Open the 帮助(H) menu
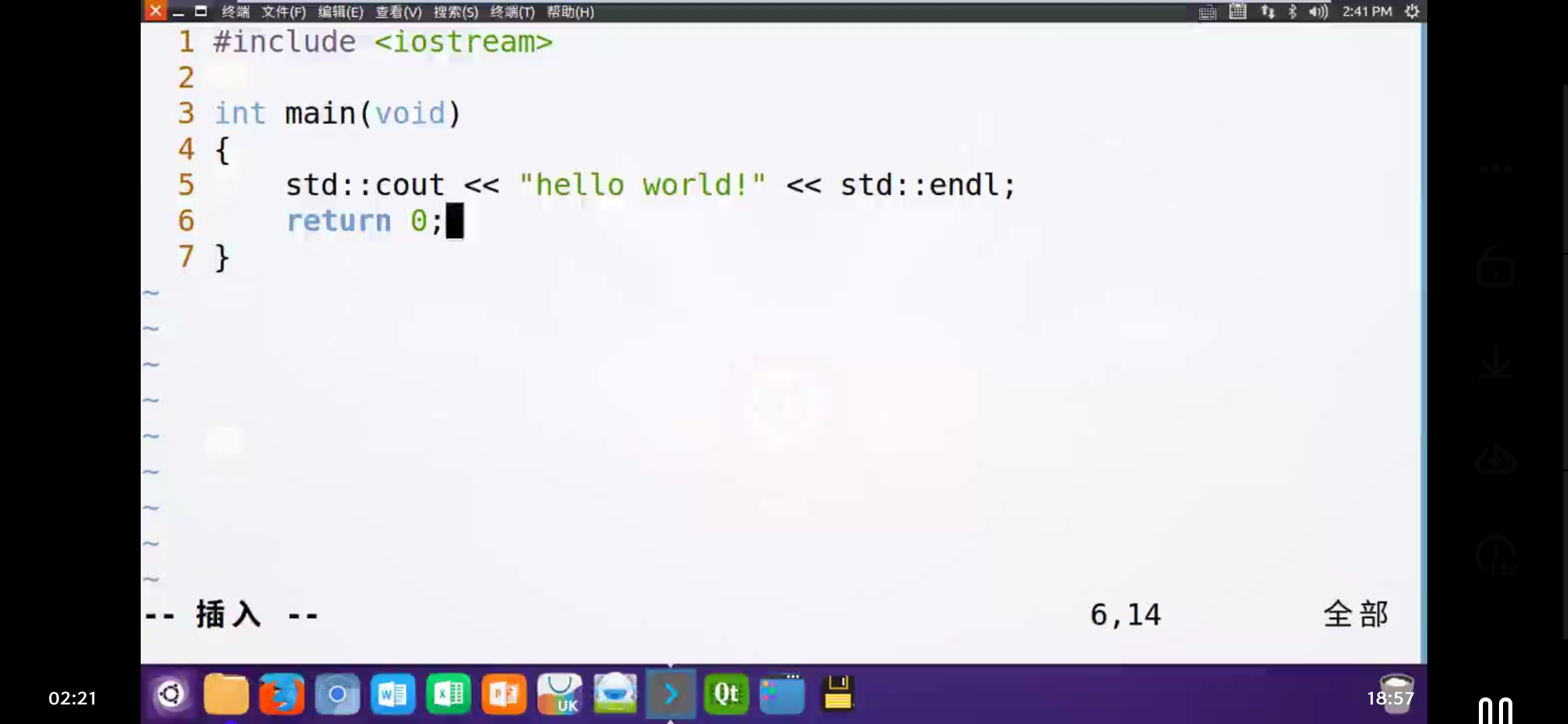 570,12
